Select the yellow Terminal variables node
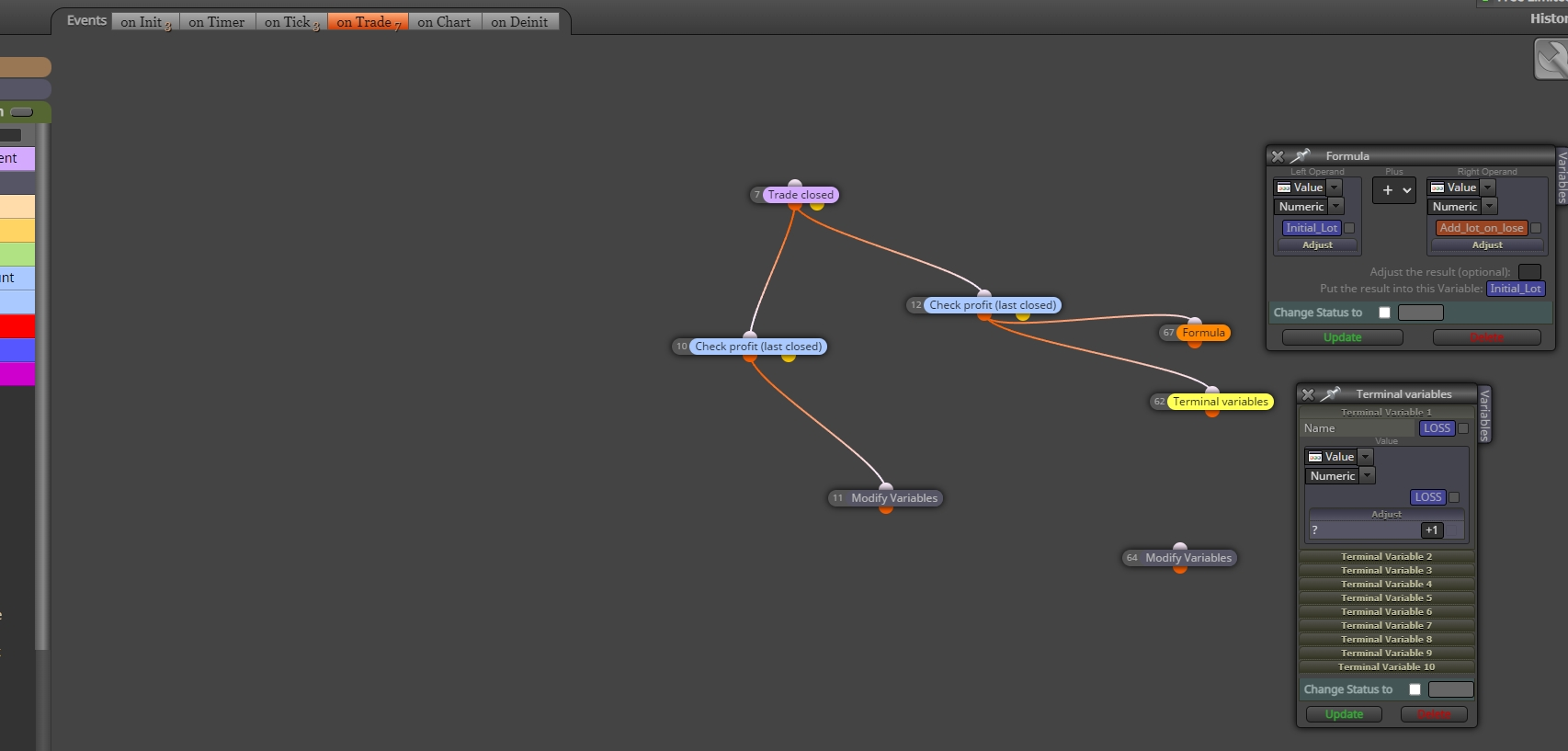The image size is (1568, 751). pos(1220,402)
